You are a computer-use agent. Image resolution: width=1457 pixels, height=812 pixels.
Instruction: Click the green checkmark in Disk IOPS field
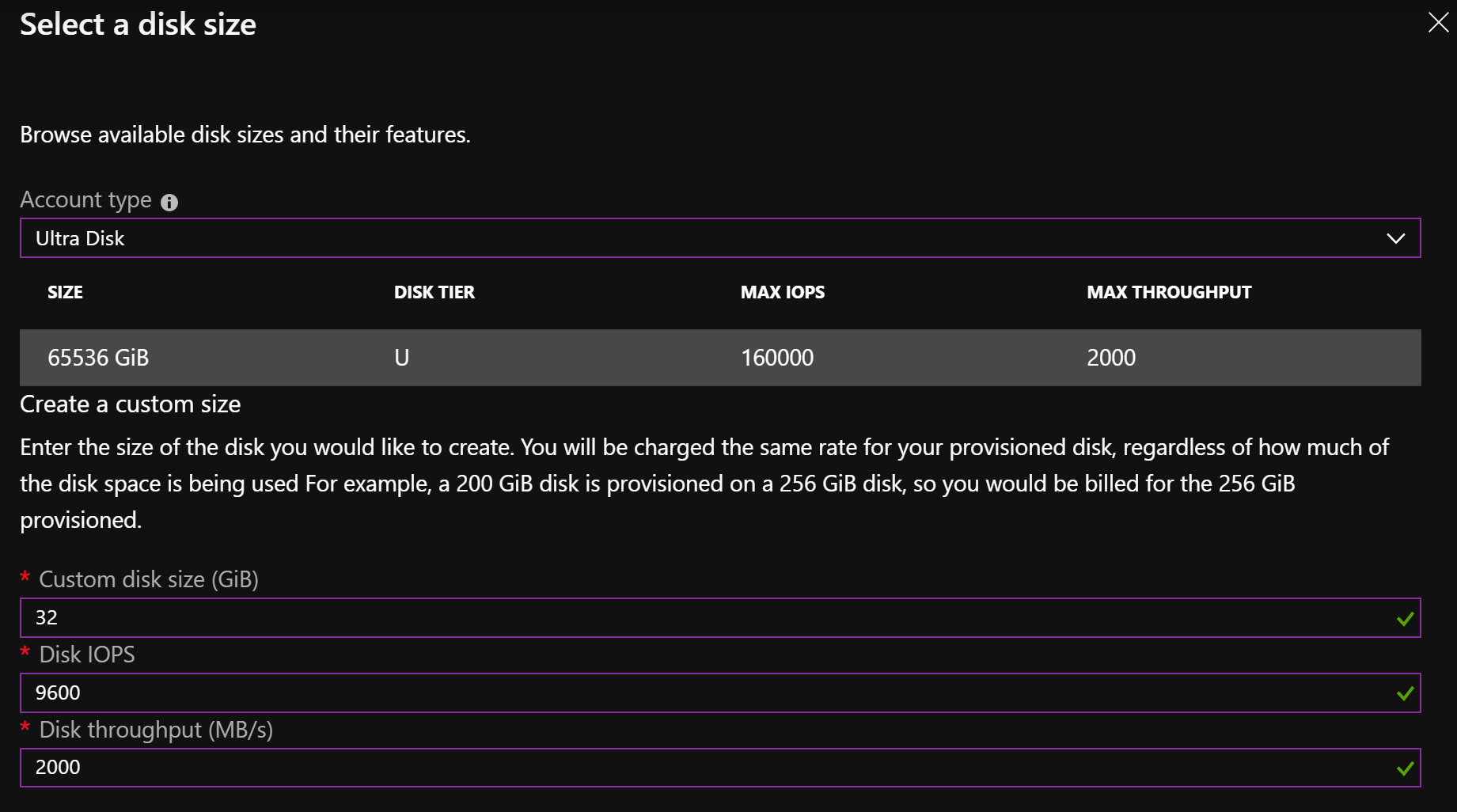pyautogui.click(x=1405, y=694)
